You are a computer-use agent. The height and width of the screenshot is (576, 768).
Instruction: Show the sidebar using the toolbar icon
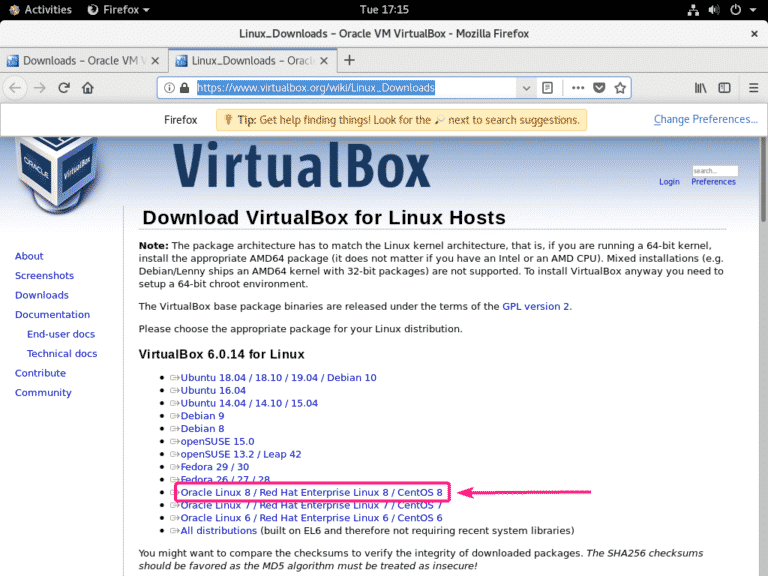coord(725,88)
